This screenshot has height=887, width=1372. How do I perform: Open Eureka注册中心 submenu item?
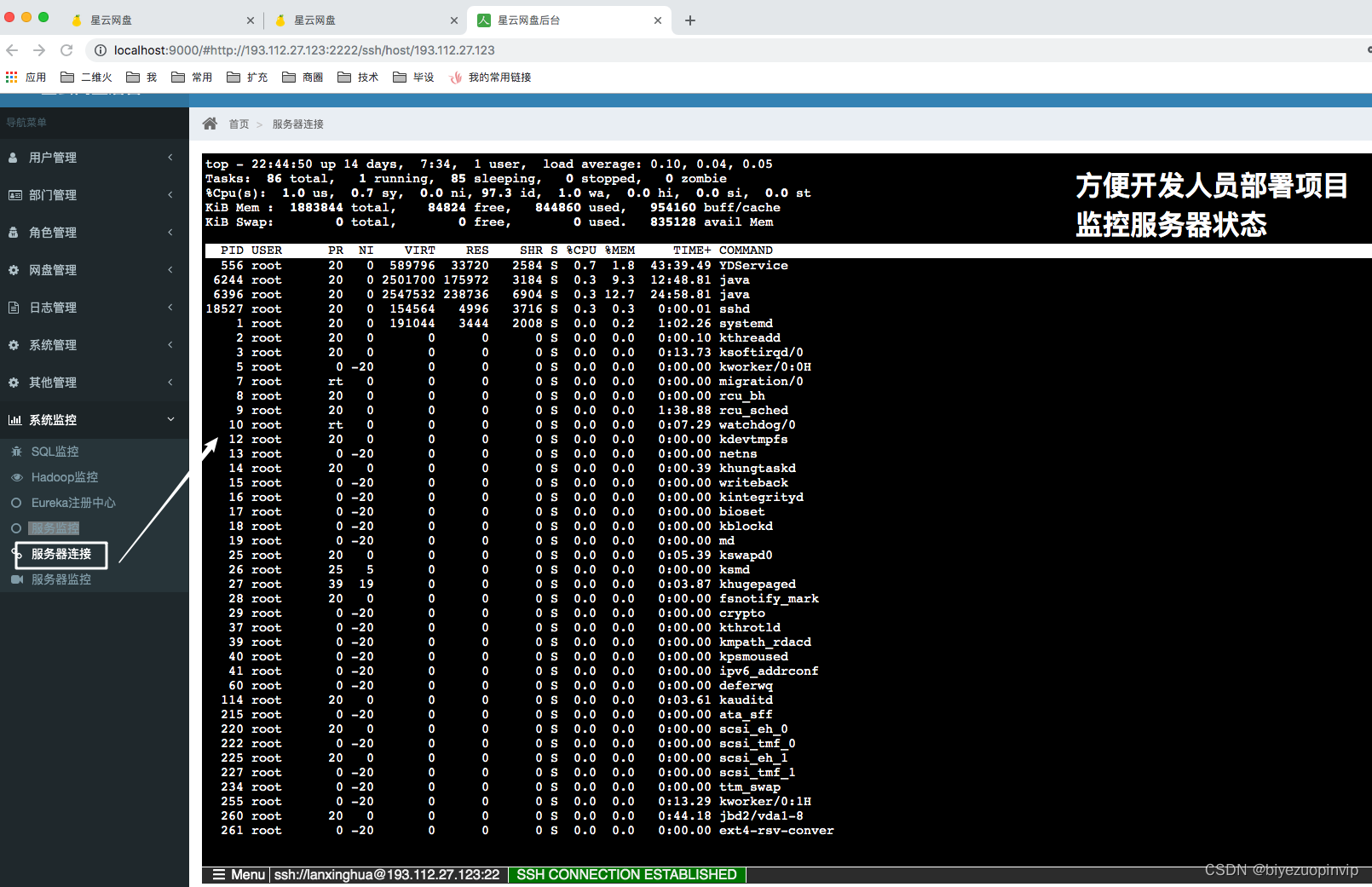73,503
